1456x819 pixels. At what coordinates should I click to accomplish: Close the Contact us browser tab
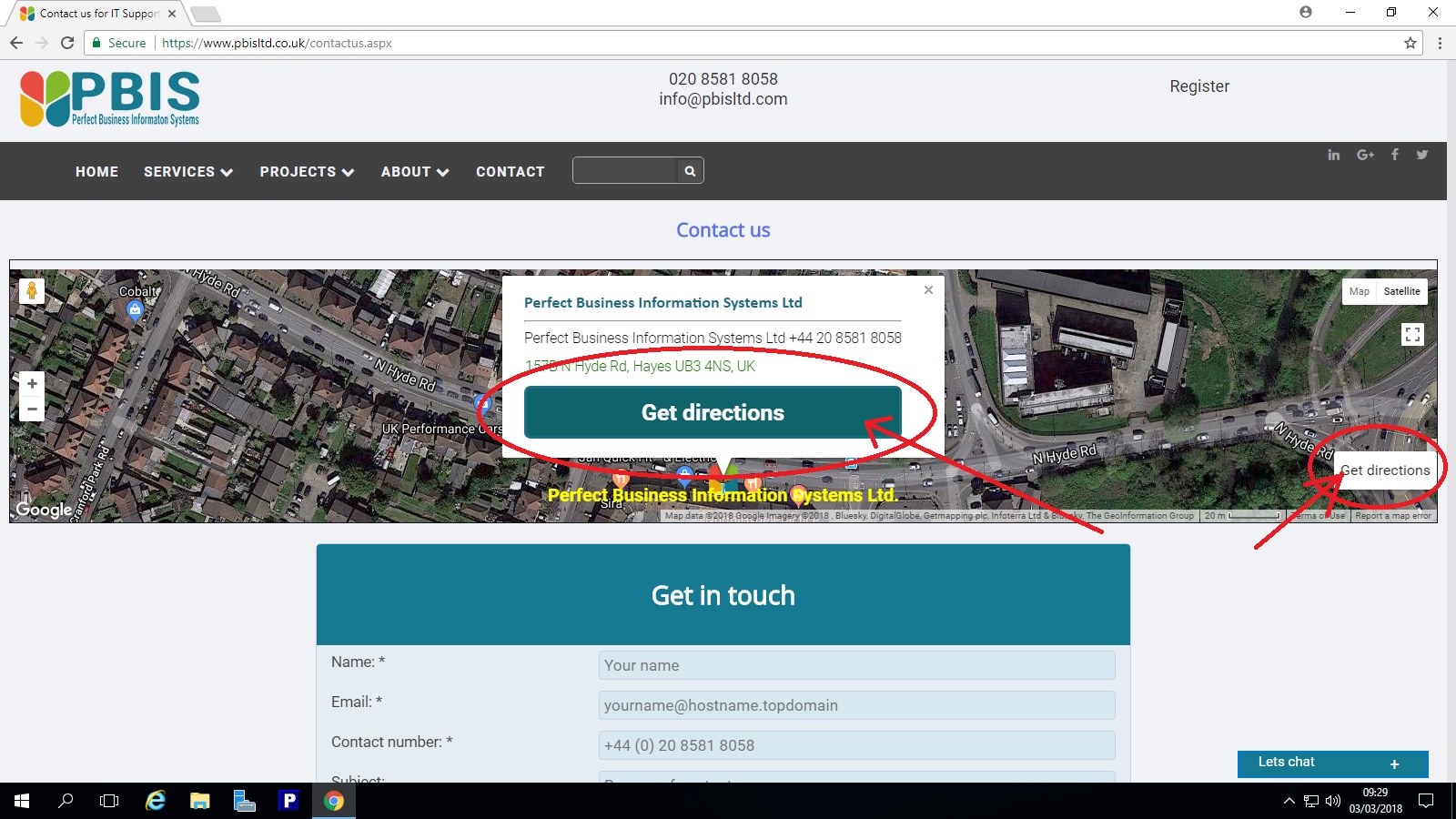(172, 14)
